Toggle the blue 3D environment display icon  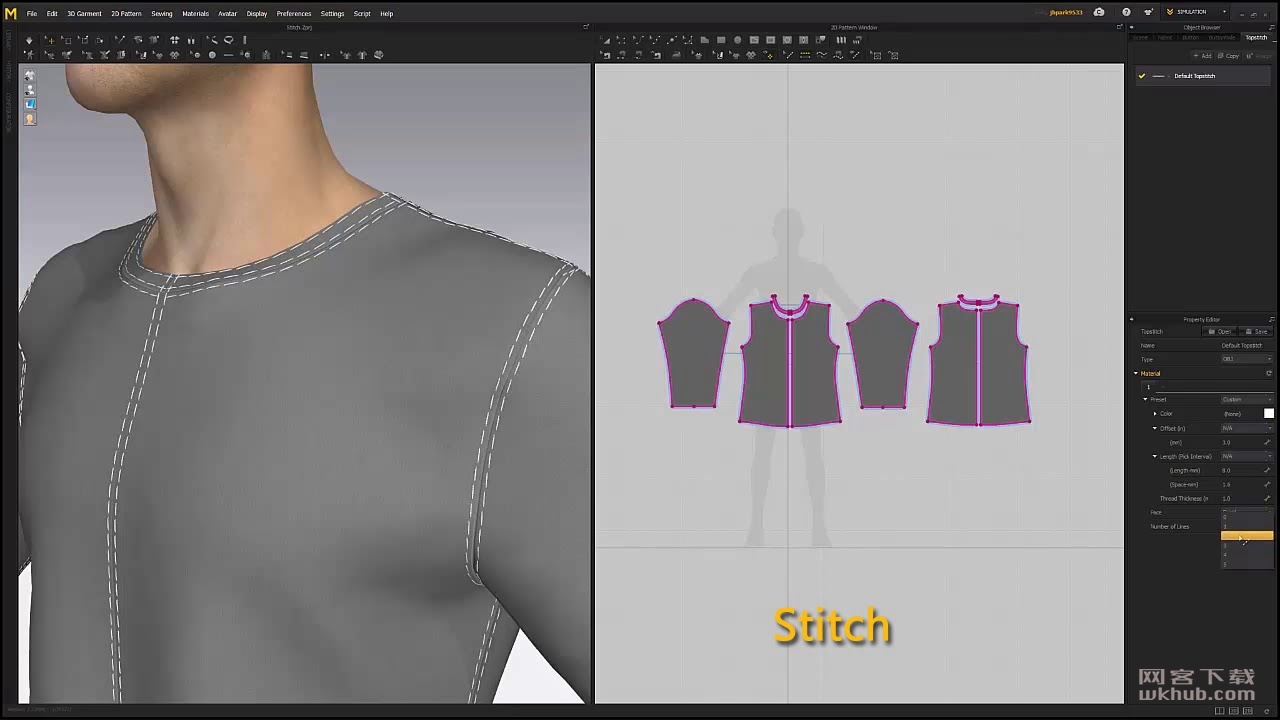[29, 104]
